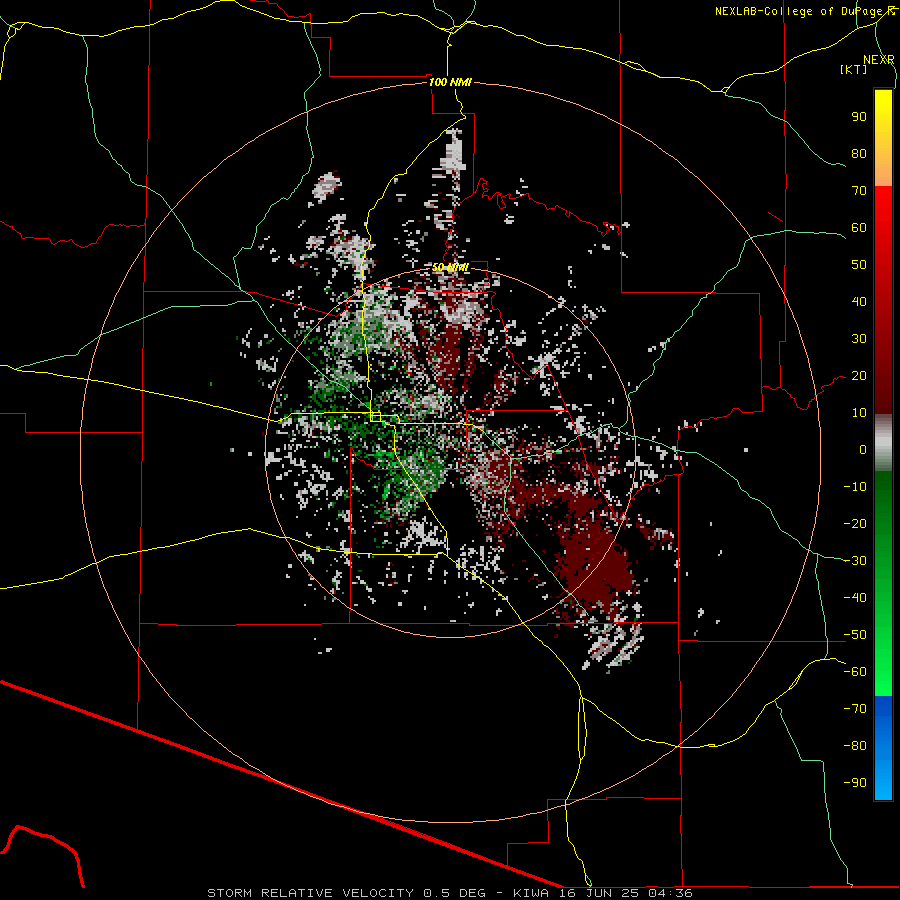This screenshot has width=900, height=900.
Task: Click the 70 value on the velocity scale
Action: (859, 191)
